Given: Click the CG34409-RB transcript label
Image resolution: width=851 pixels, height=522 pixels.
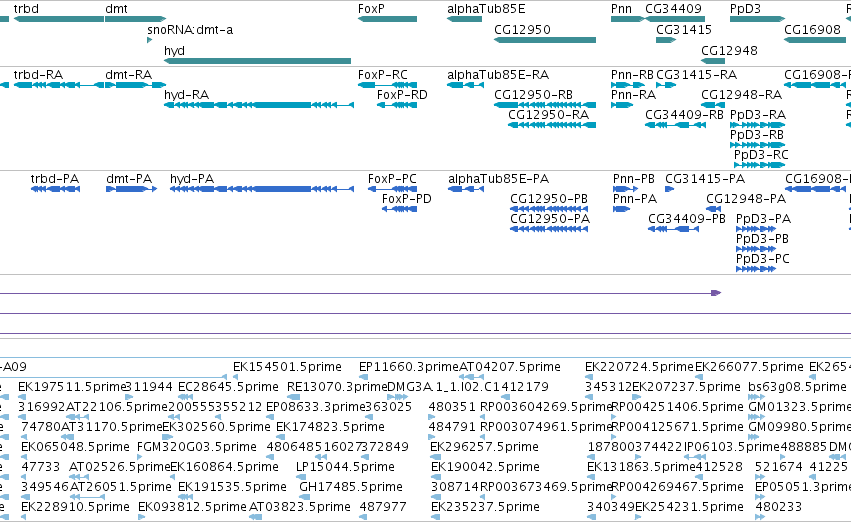Looking at the screenshot, I should point(684,115).
